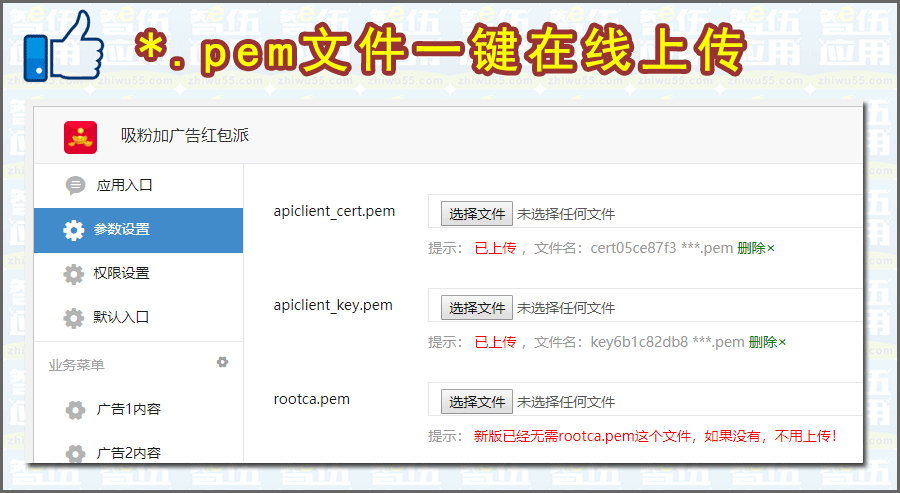Click the 业务菜单 section header
Screen dimensions: 900x493
pyautogui.click(x=76, y=365)
